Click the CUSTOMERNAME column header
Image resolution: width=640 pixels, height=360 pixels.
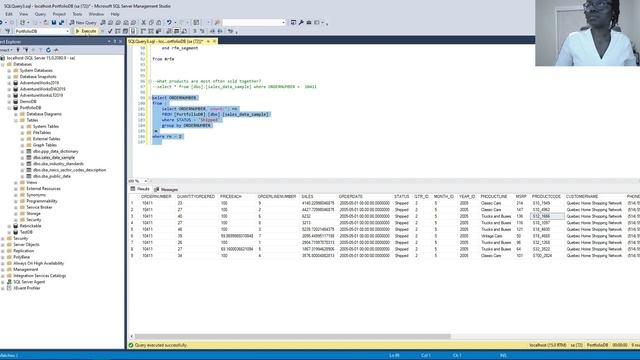[582, 196]
